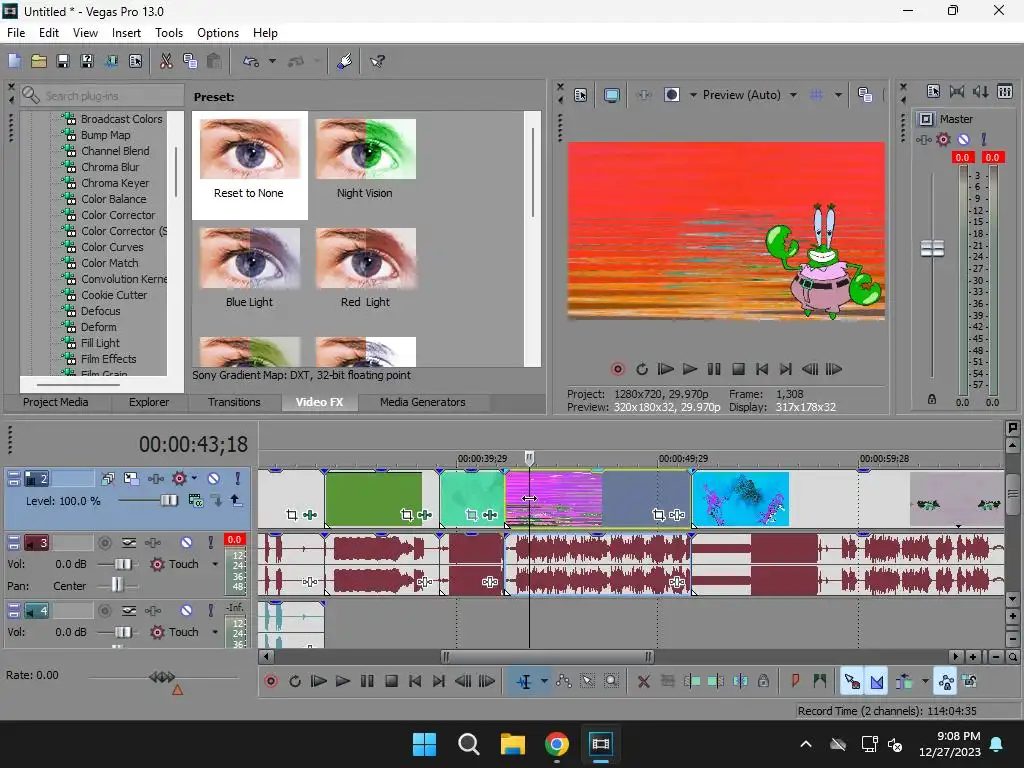
Task: Open Project Video Properties in preview
Action: 581,95
